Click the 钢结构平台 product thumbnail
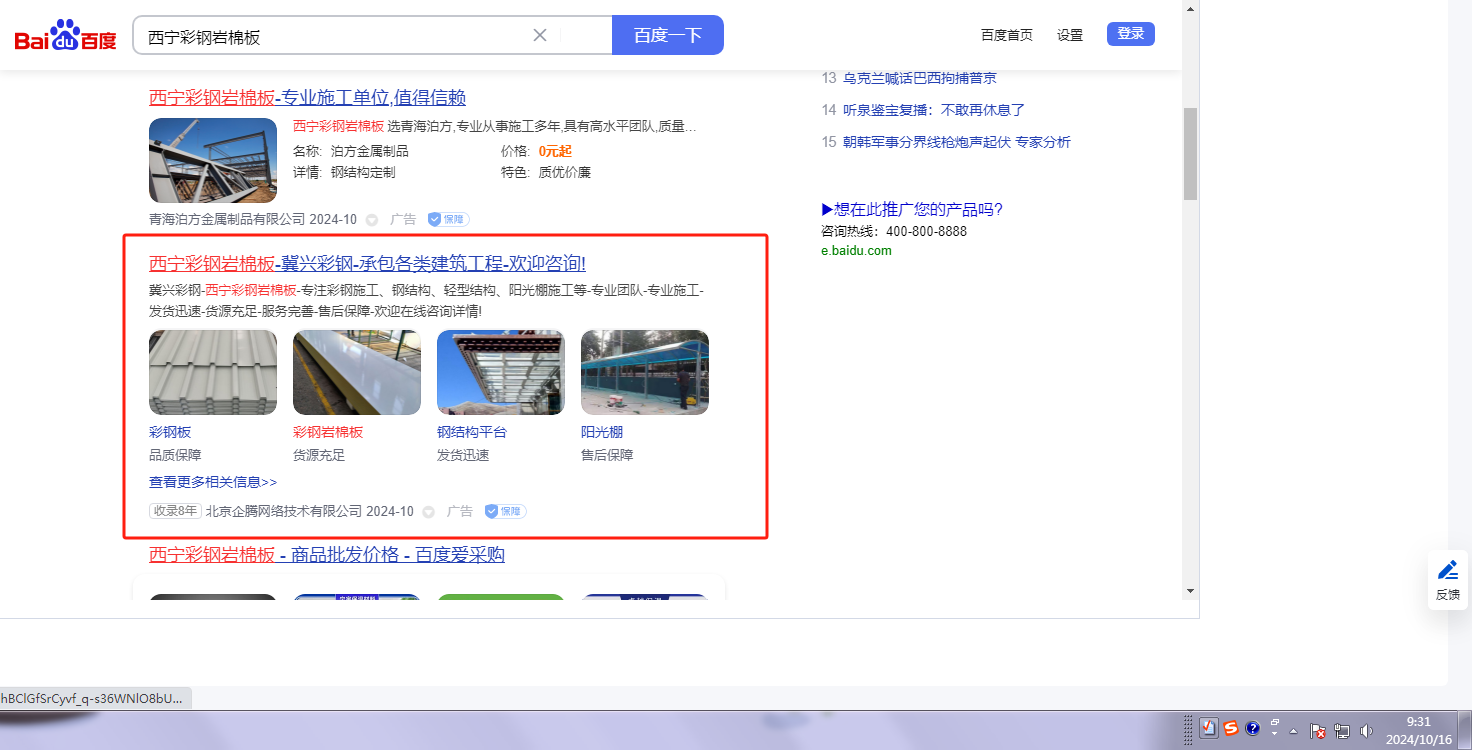The height and width of the screenshot is (750, 1472). (x=501, y=372)
